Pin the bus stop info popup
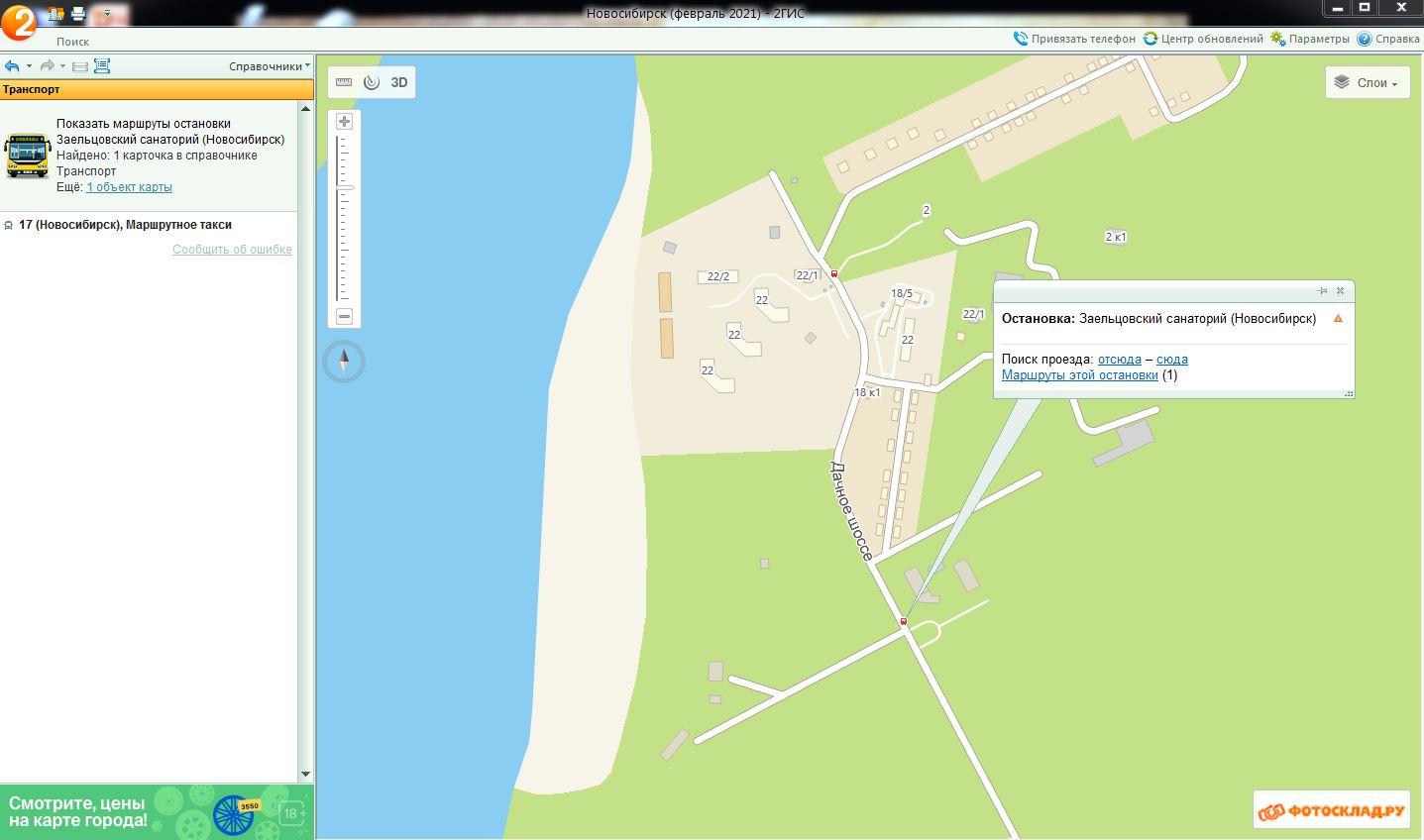 pyautogui.click(x=1322, y=291)
